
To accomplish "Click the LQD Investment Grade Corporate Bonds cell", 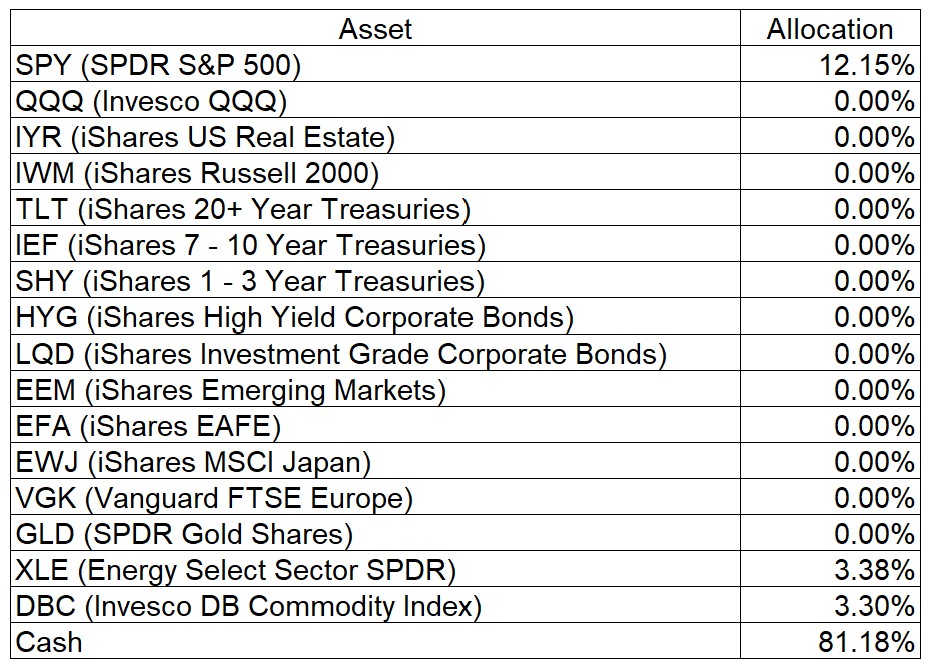I will tap(341, 354).
